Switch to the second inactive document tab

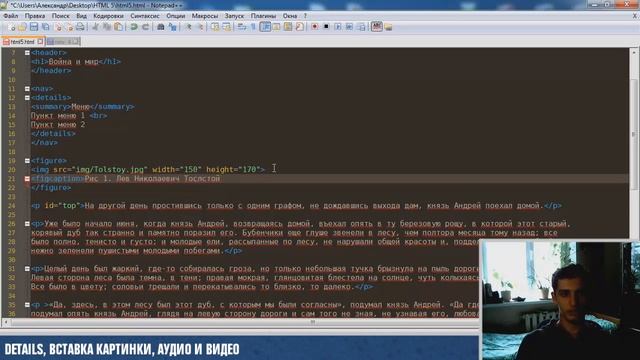click(x=62, y=42)
